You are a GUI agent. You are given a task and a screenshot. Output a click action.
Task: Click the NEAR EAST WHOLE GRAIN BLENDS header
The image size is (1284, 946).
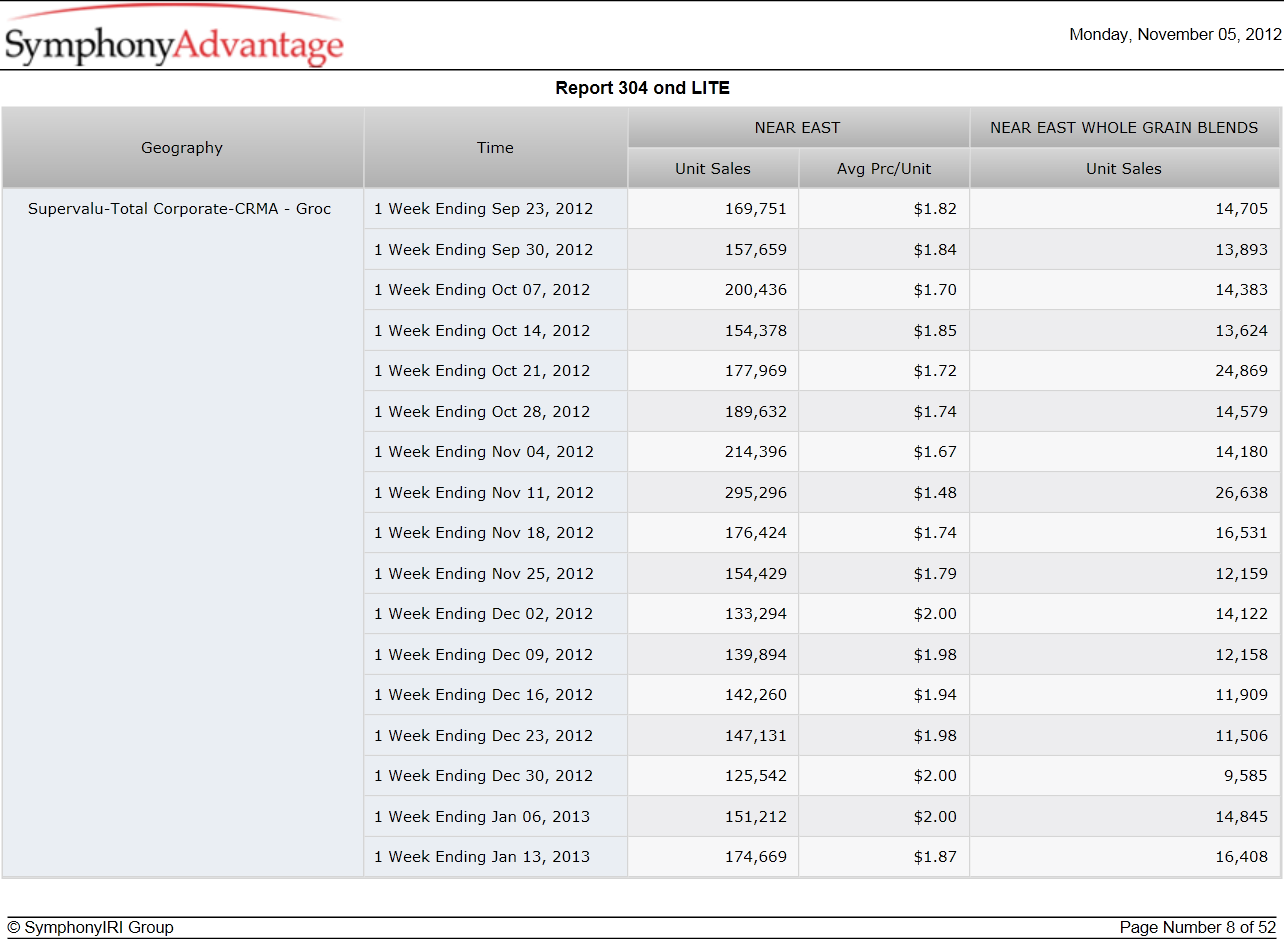tap(1124, 128)
